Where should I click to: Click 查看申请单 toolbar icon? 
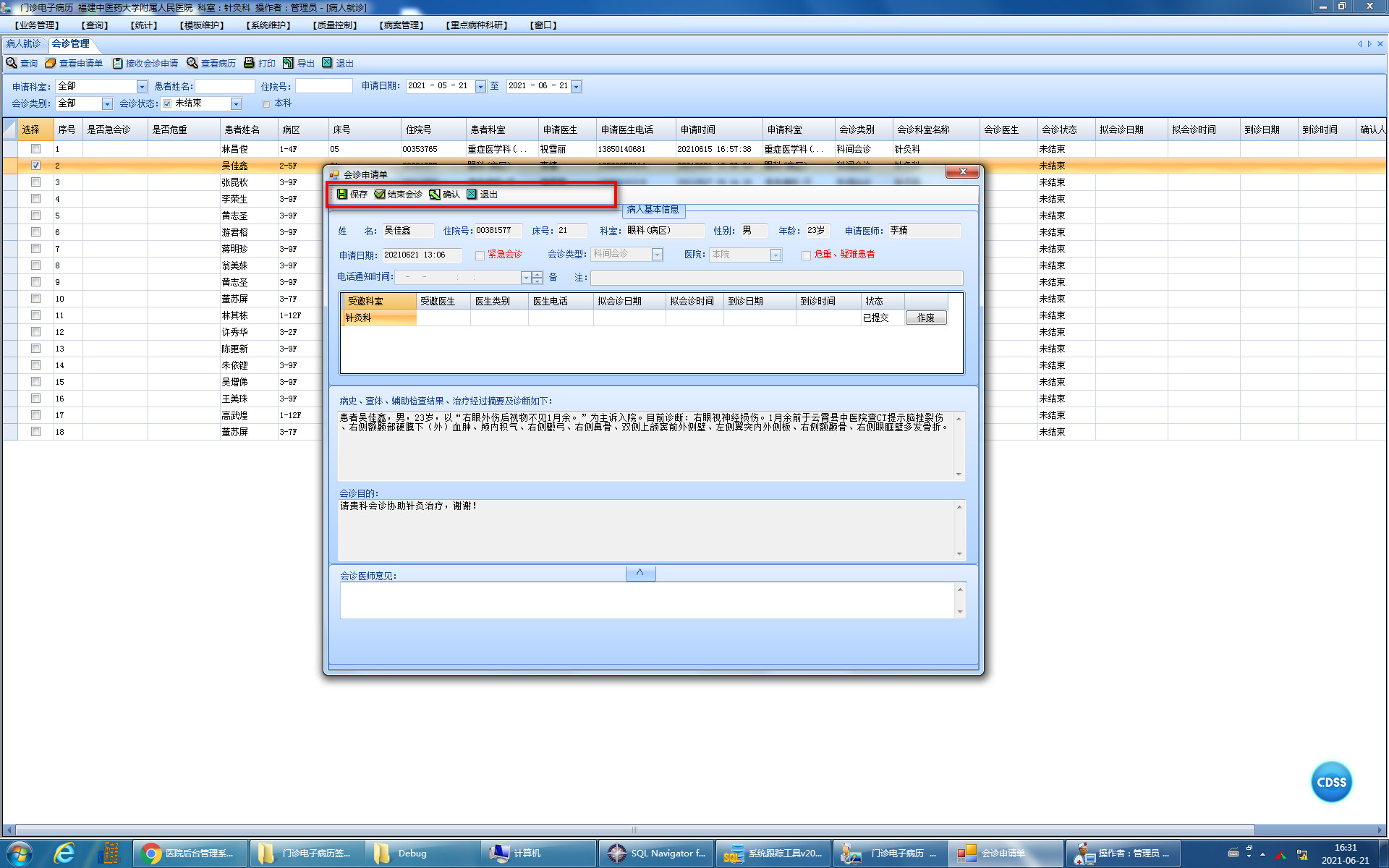pyautogui.click(x=51, y=63)
